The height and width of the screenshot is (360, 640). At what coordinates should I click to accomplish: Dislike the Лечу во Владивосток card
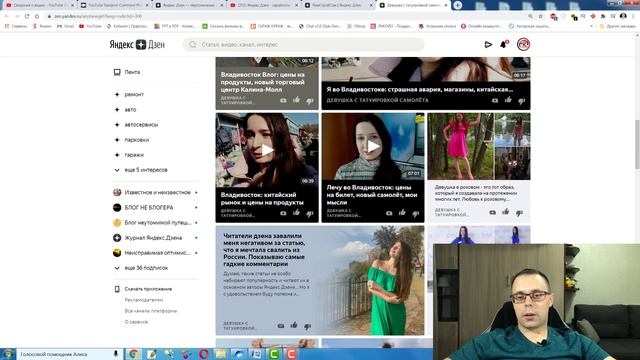[416, 213]
